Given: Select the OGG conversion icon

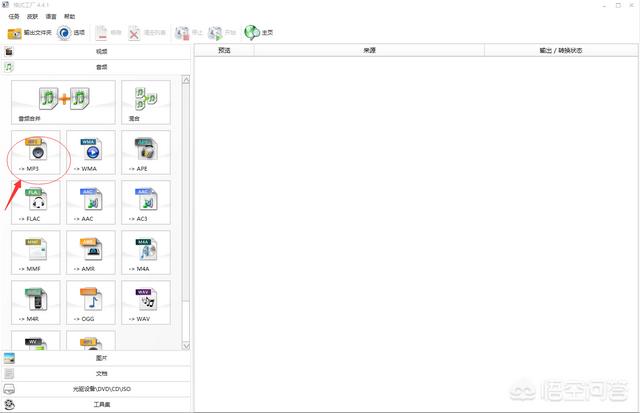Looking at the screenshot, I should click(x=91, y=304).
